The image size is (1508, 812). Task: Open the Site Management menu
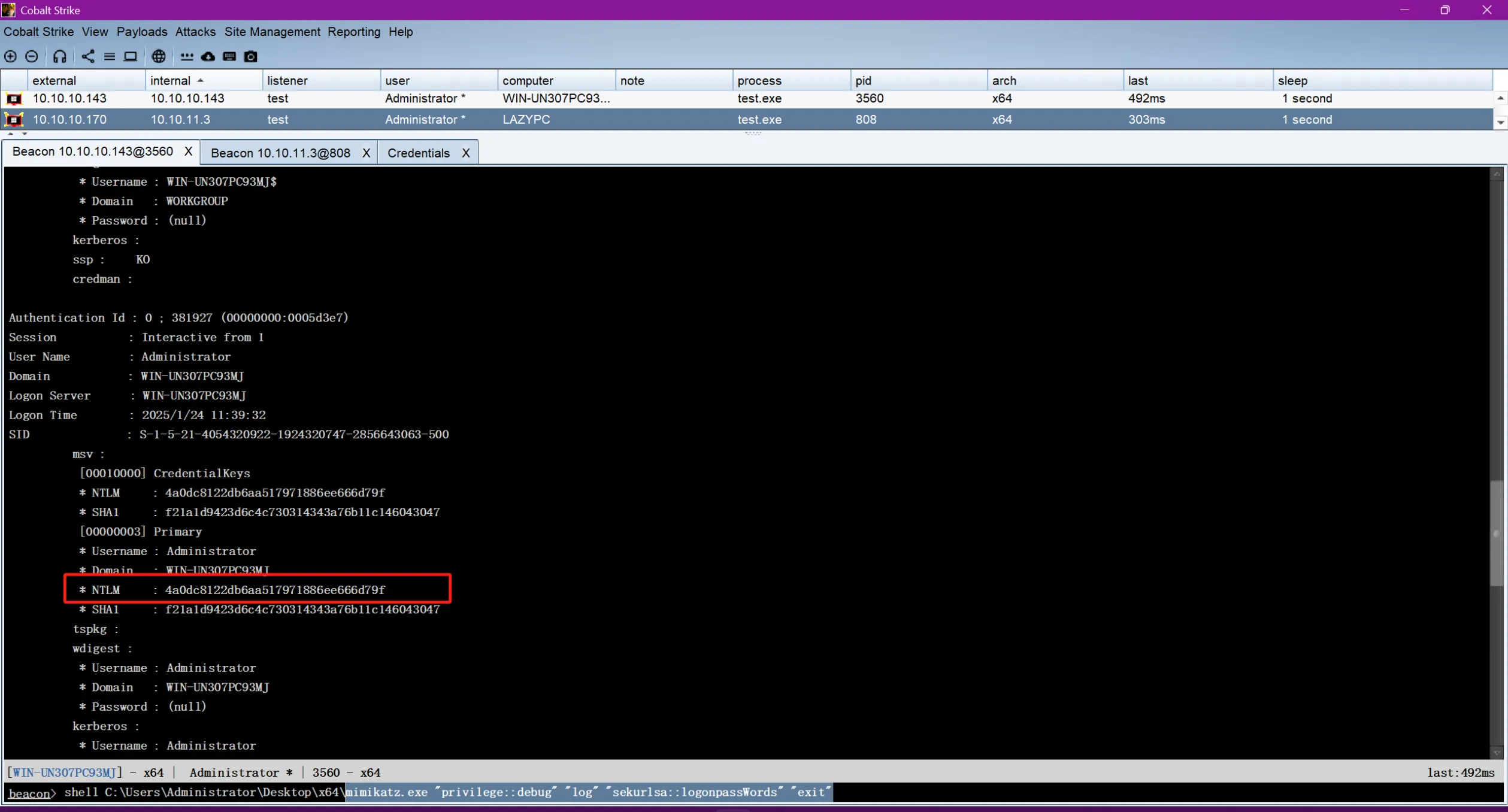[272, 32]
